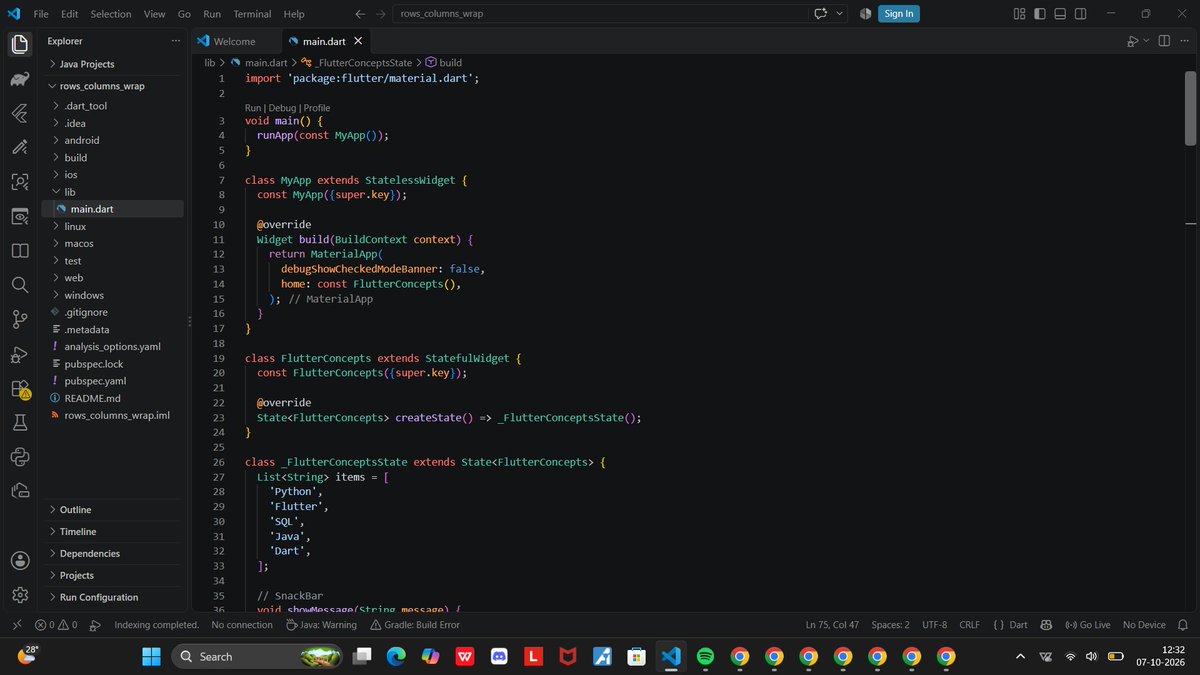
Task: Click the Run or Debug play icon in editor
Action: [x=1131, y=41]
